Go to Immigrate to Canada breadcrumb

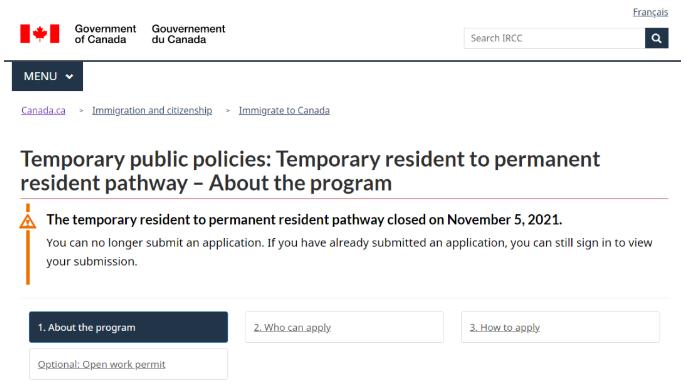coord(284,110)
